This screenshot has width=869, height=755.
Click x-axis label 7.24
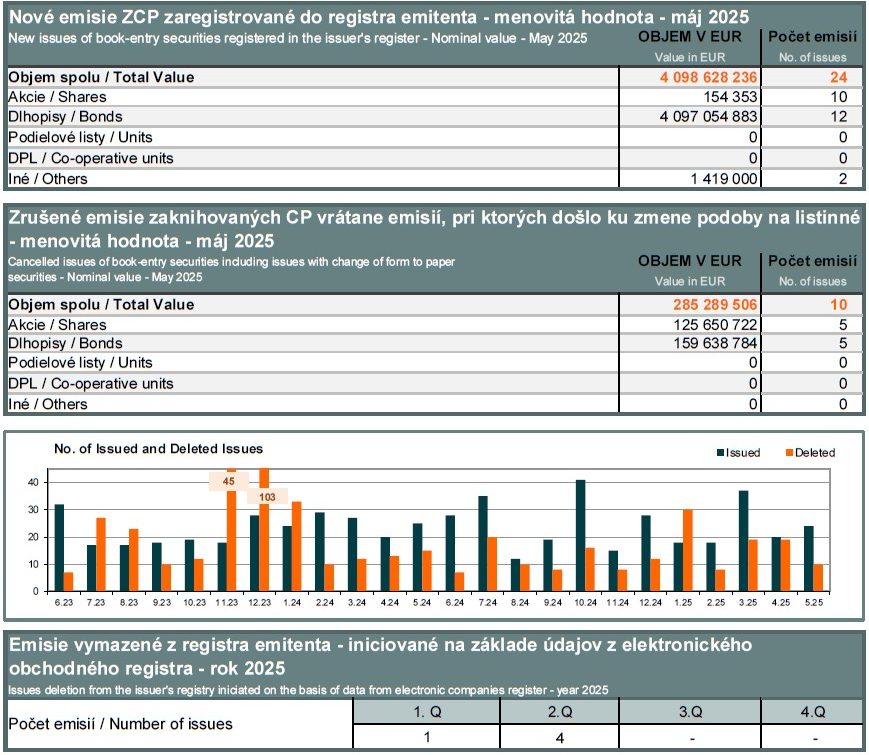tap(487, 603)
